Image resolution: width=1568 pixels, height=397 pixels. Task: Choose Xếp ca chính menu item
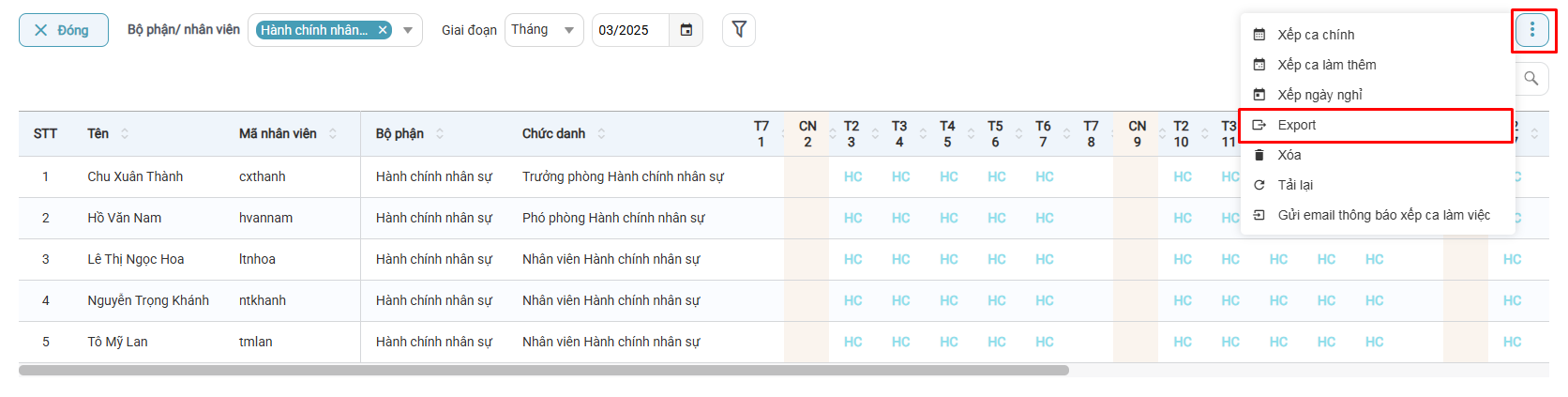[x=1315, y=35]
